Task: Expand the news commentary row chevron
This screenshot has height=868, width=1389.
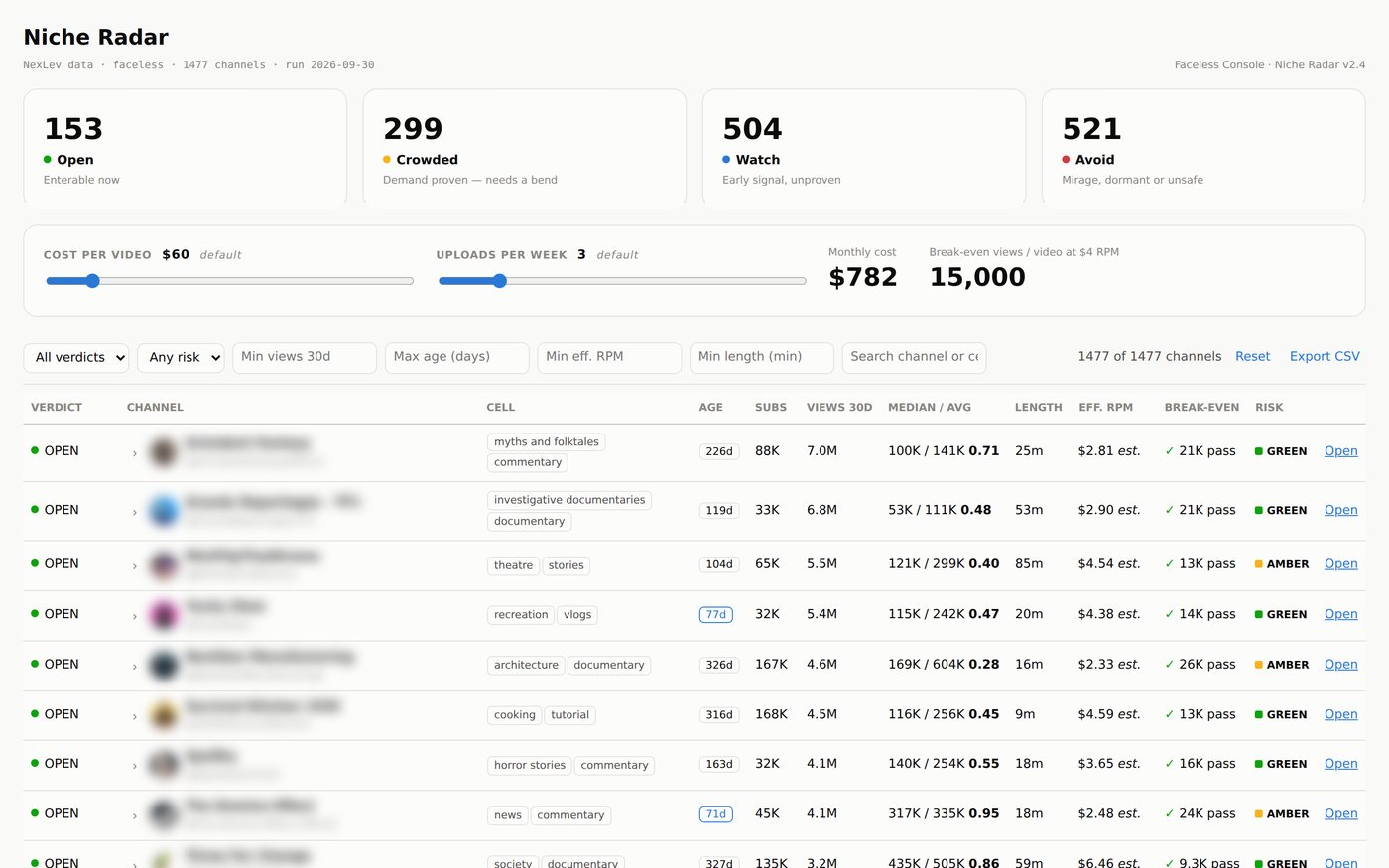Action: (135, 815)
